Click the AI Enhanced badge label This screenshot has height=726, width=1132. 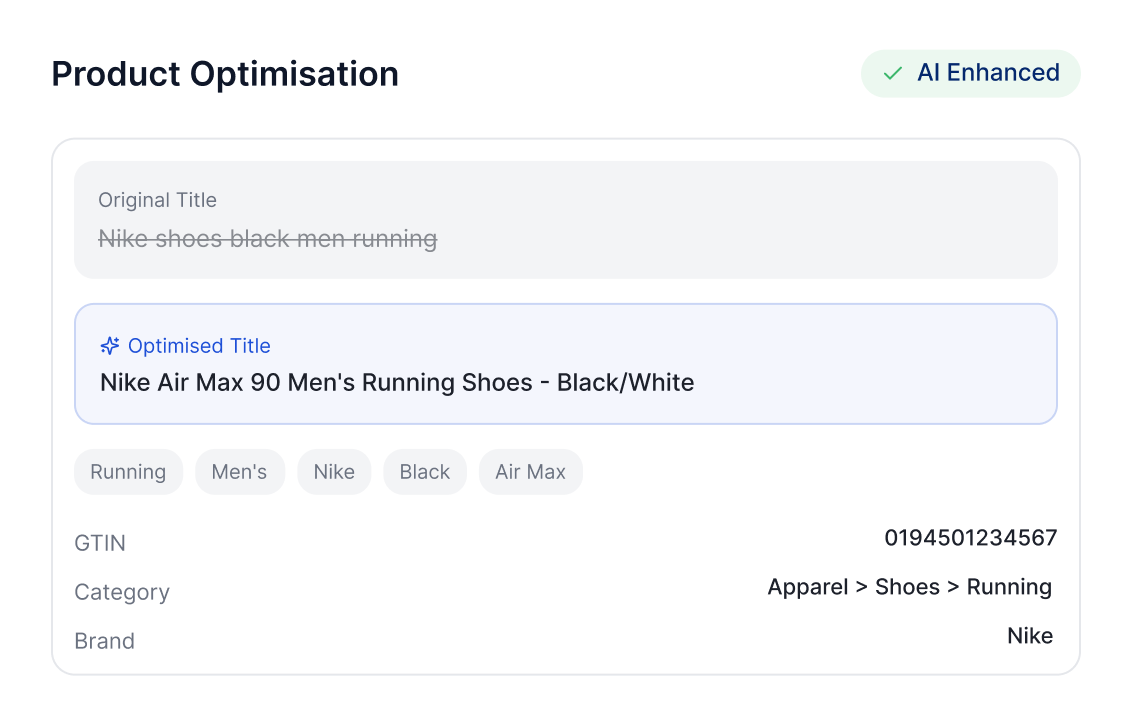(x=988, y=73)
